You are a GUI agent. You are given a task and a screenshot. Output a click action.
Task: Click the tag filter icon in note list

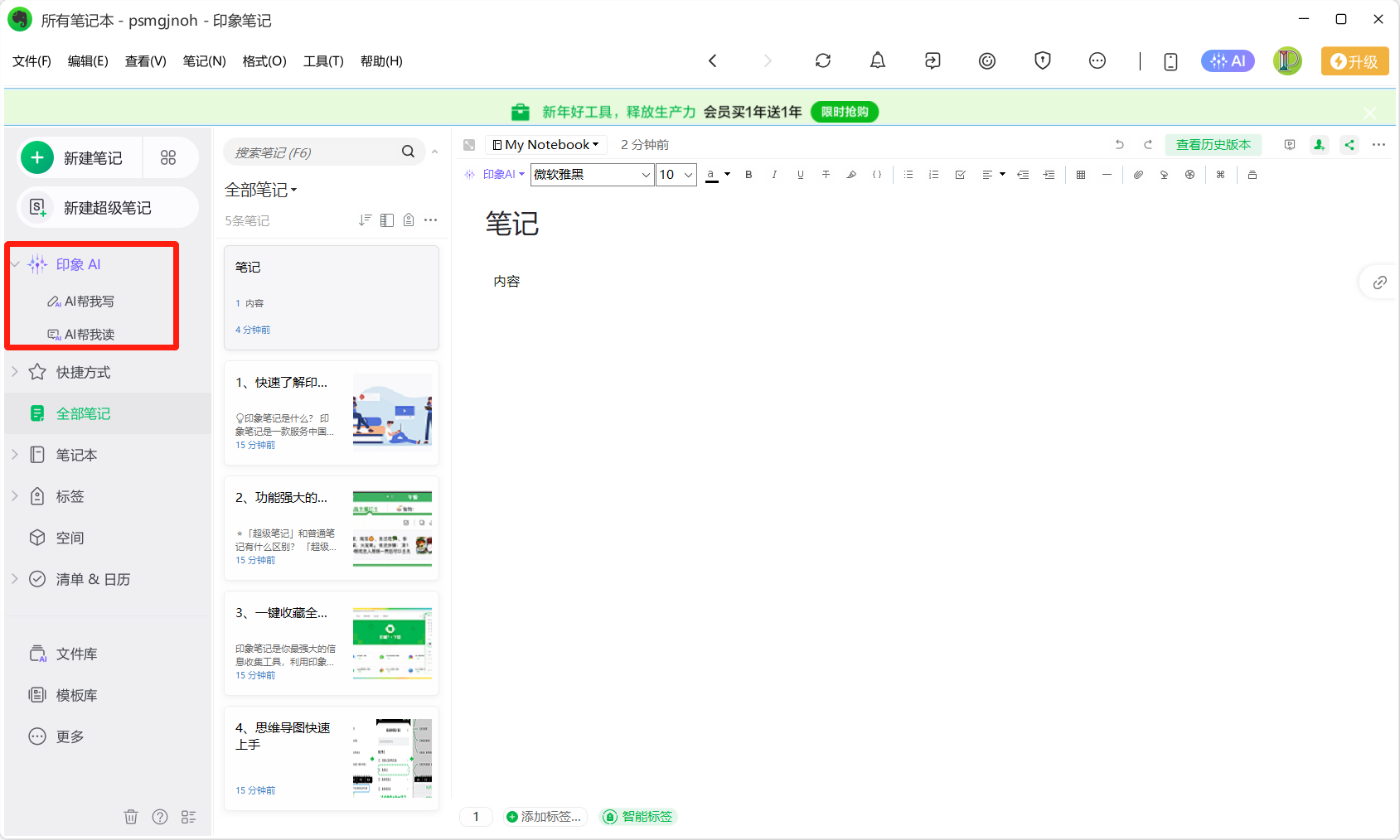(x=409, y=220)
